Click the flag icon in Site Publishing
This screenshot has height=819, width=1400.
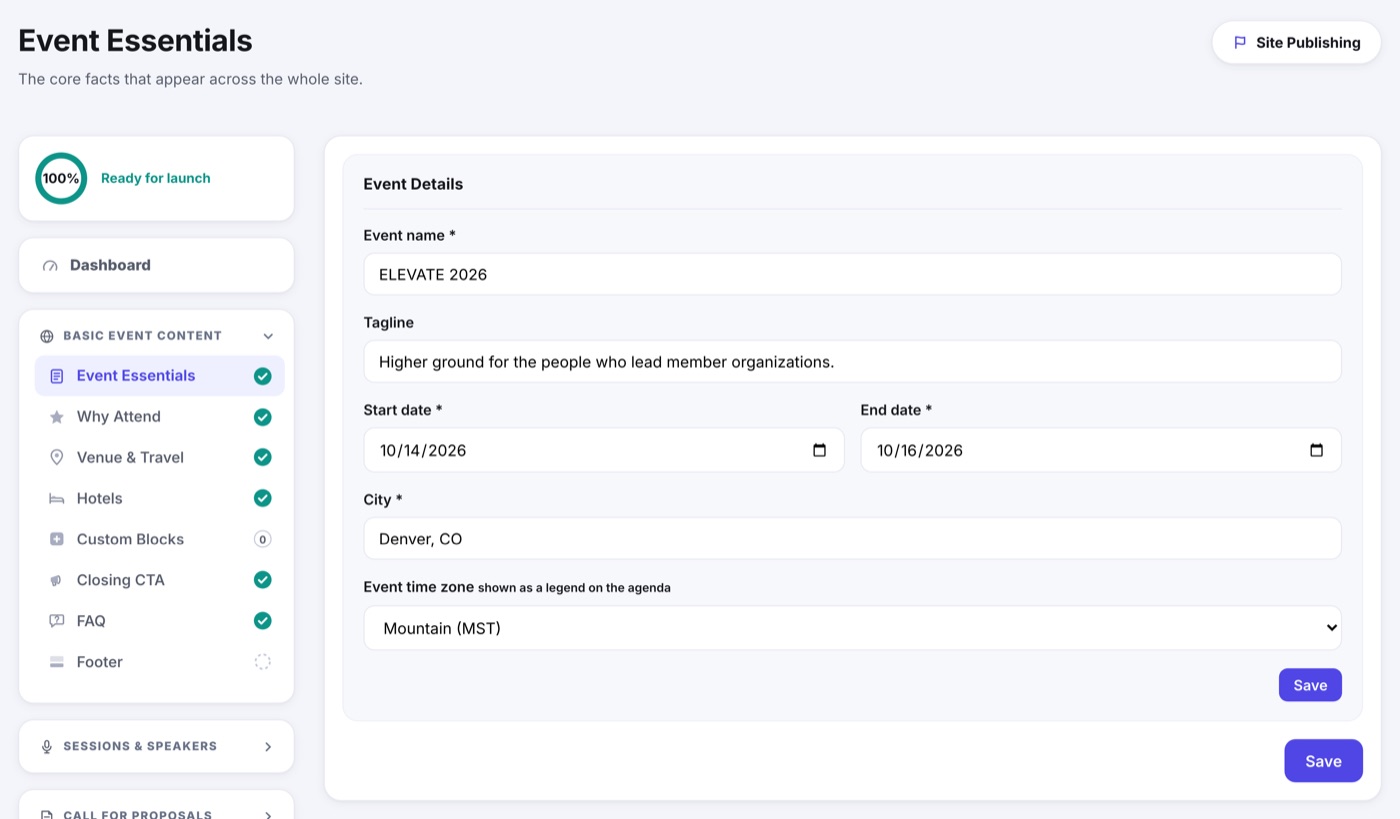coord(1240,43)
